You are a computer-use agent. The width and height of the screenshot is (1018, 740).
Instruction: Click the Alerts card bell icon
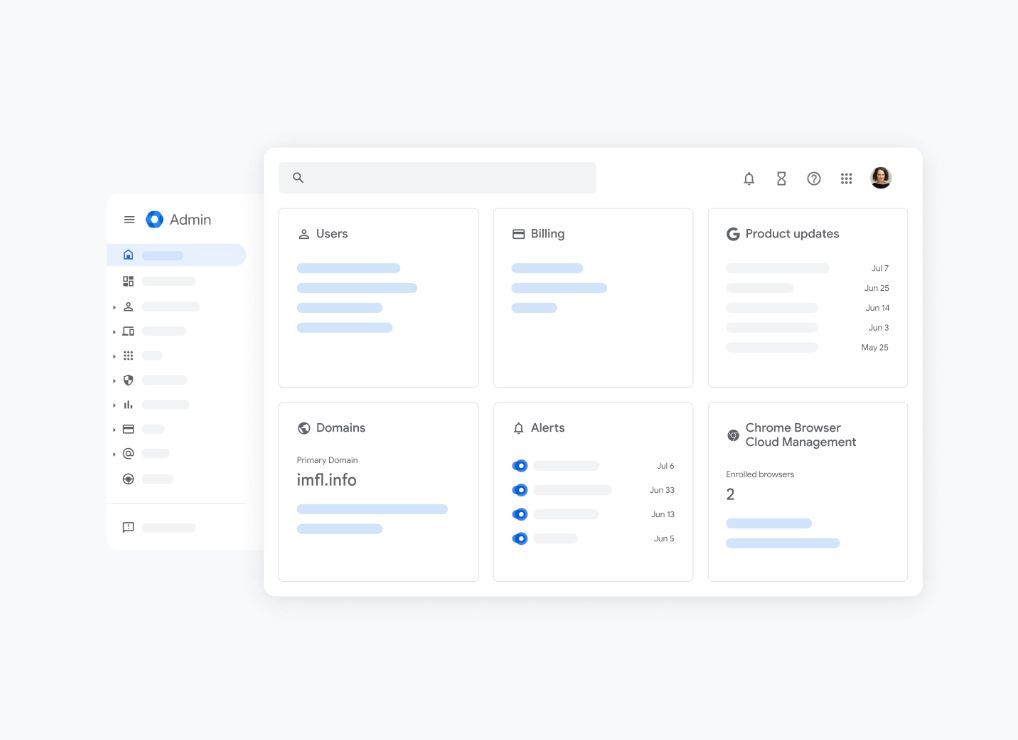(518, 428)
